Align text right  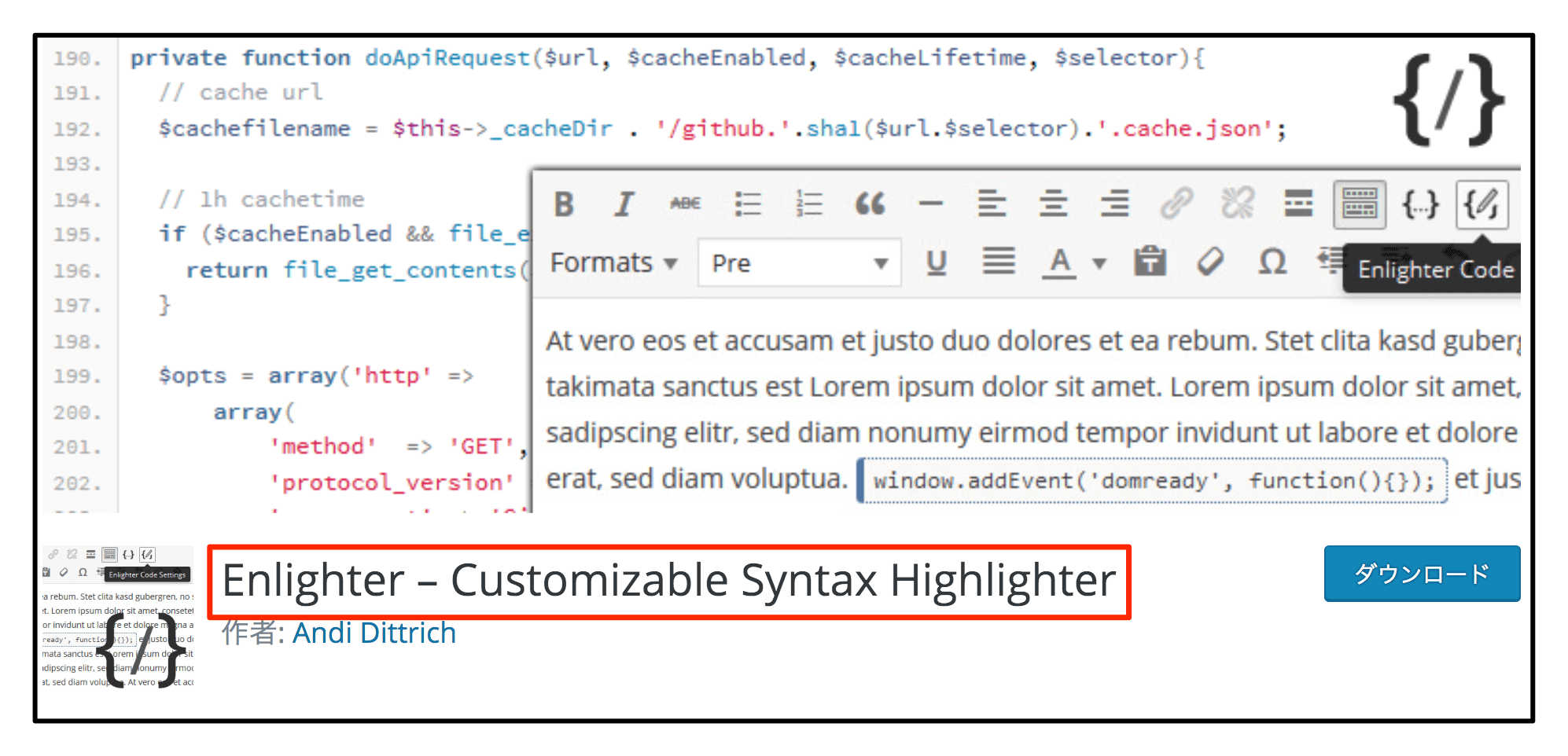1114,204
